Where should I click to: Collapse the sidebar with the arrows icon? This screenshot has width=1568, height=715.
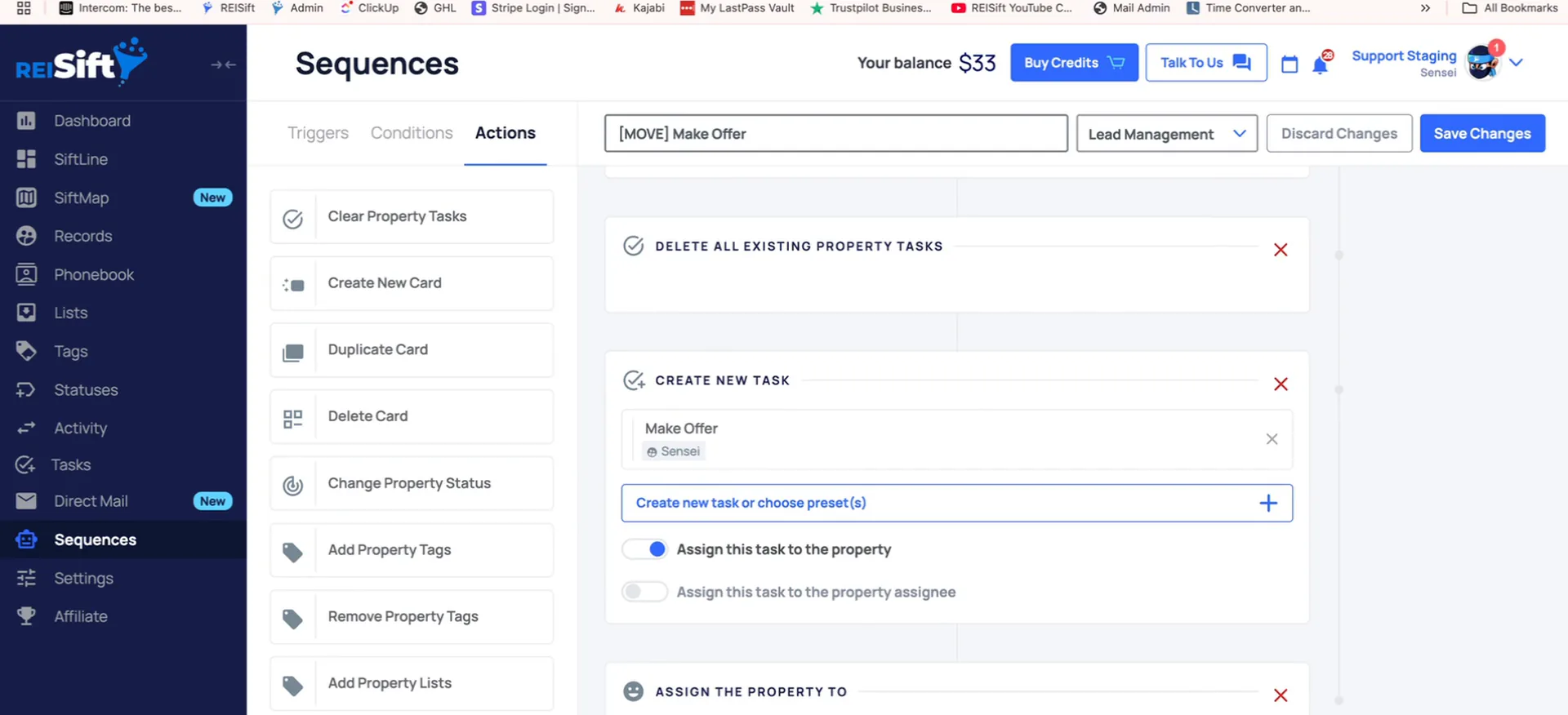pyautogui.click(x=223, y=64)
